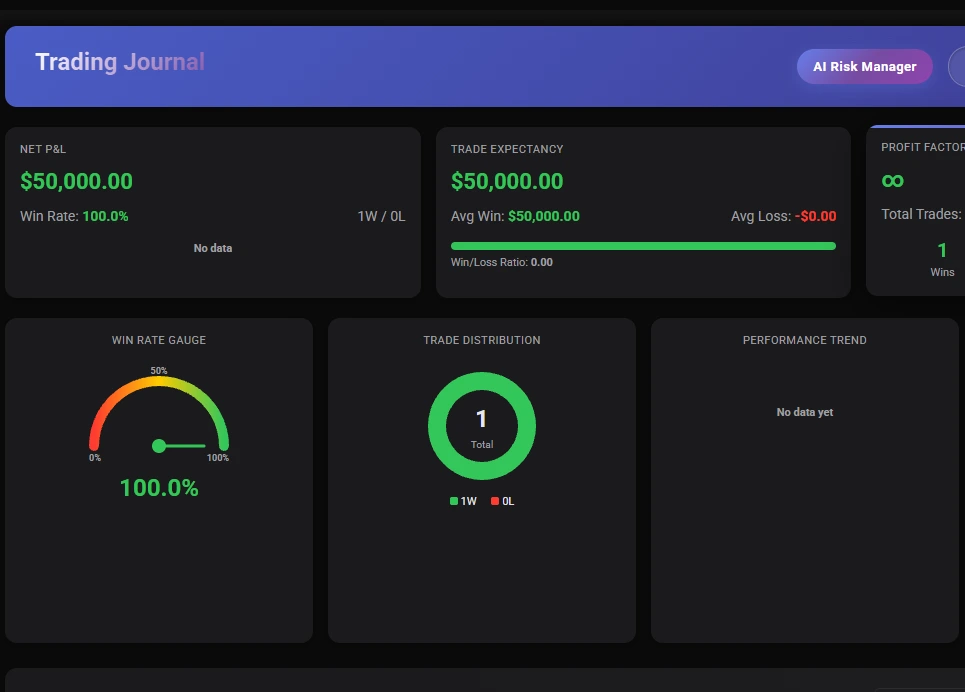The width and height of the screenshot is (965, 692).
Task: Select the Trade Expectancy $50,000.00 amount
Action: [507, 181]
